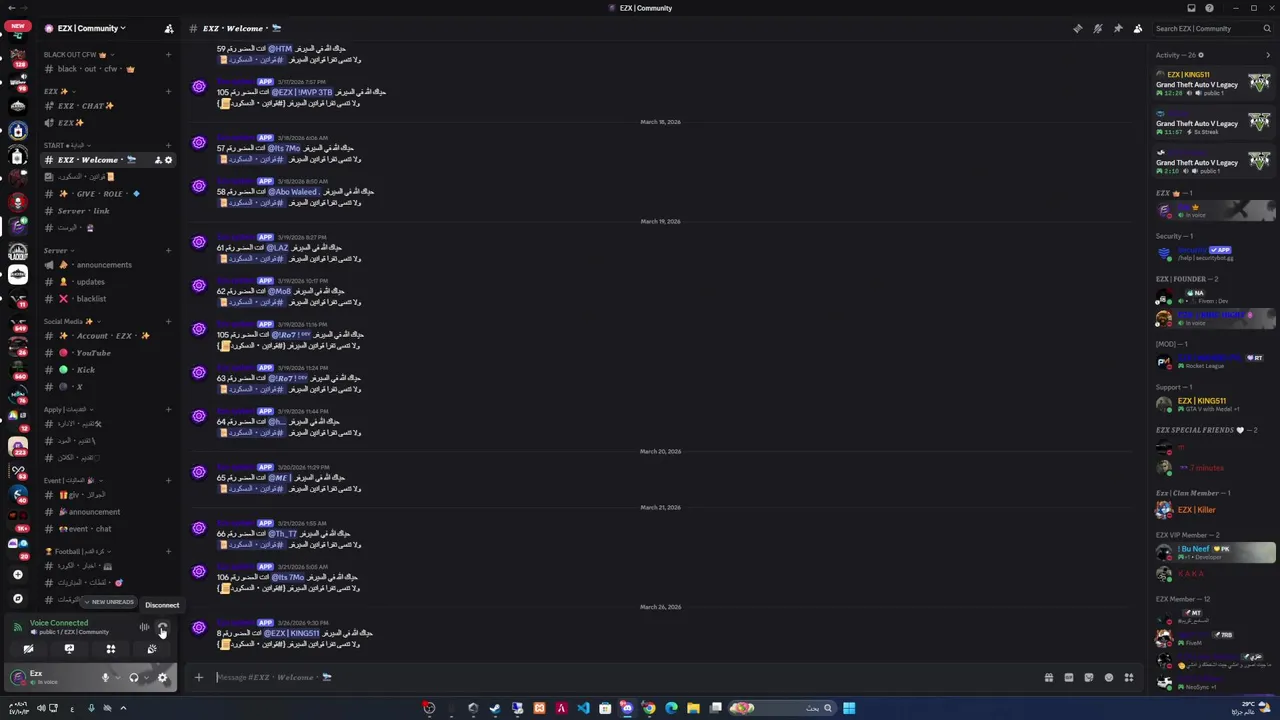Collapse the Server category
Image resolution: width=1280 pixels, height=720 pixels.
[59, 250]
